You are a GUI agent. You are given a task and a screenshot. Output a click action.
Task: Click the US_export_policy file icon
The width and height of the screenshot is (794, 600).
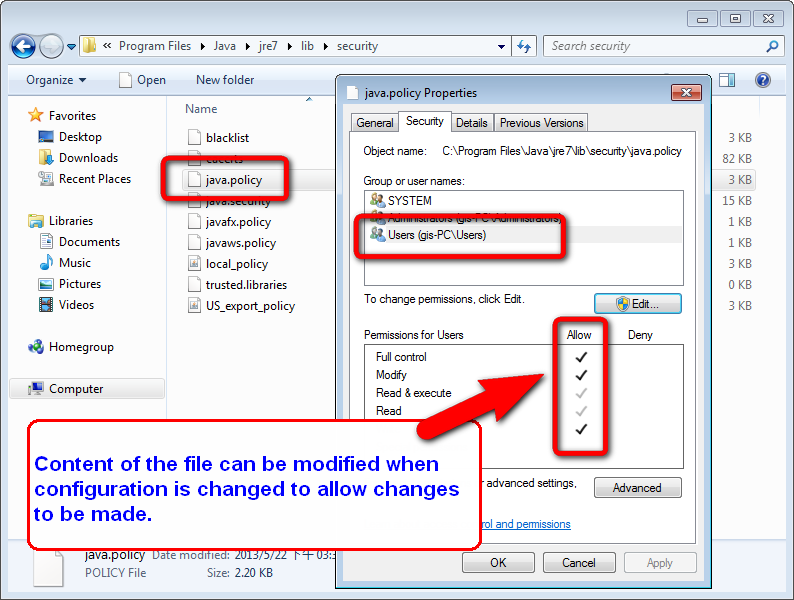tap(194, 306)
